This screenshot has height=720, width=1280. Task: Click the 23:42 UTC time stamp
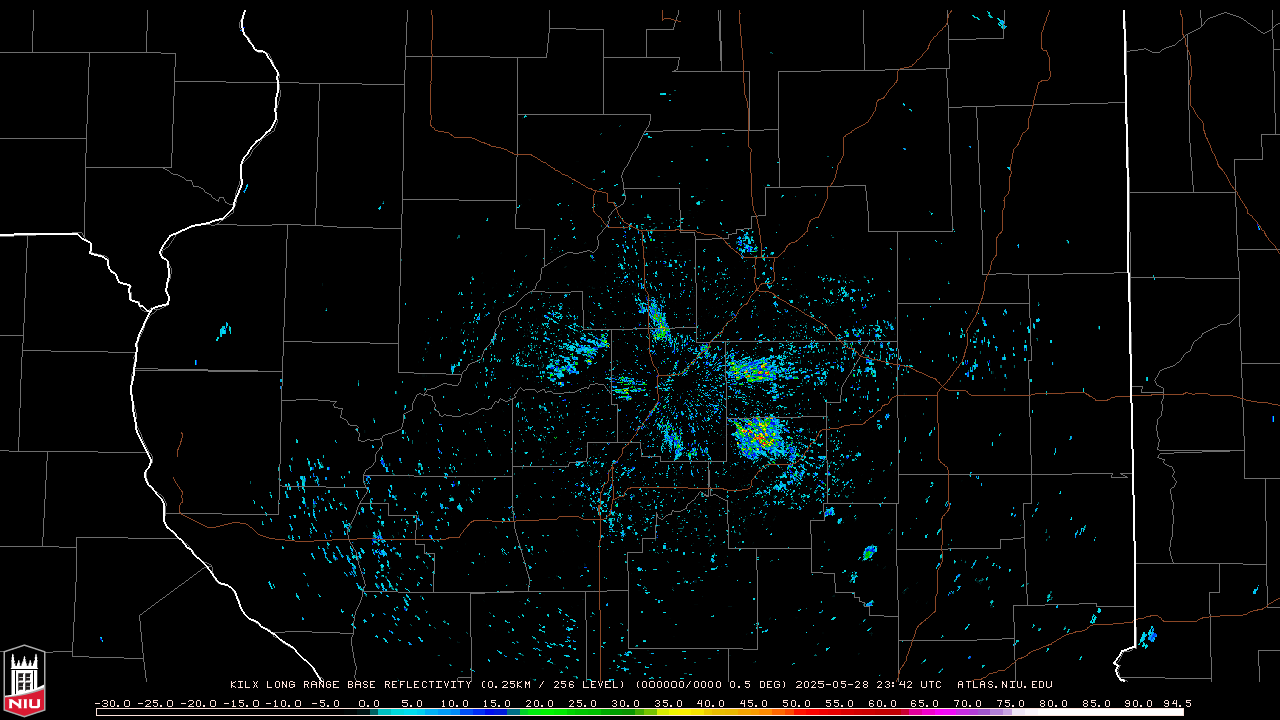[909, 685]
